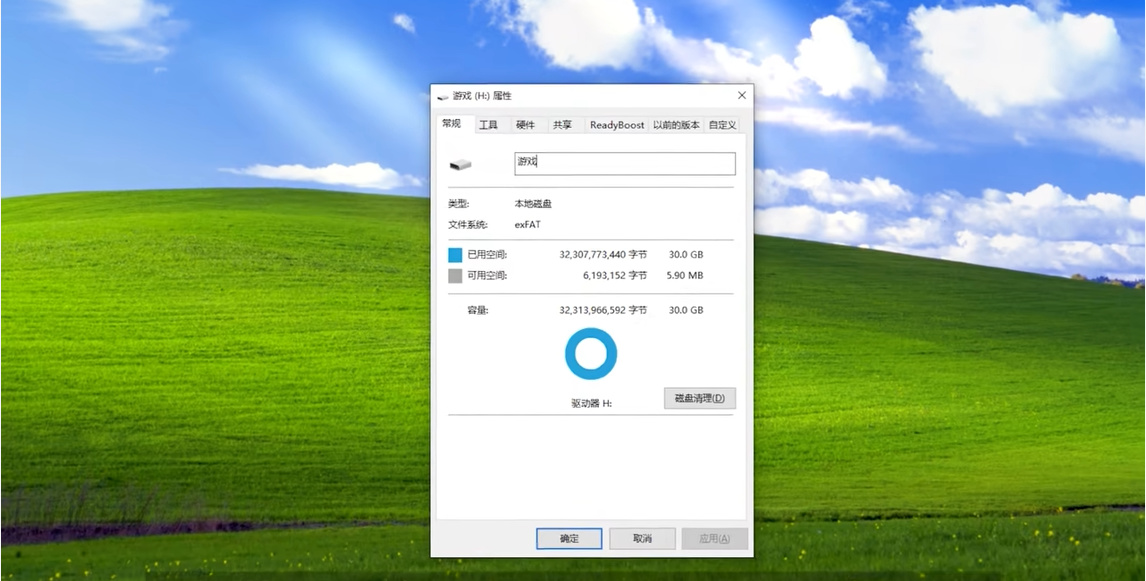Click the 类型 label
Image resolution: width=1146 pixels, height=581 pixels.
click(459, 204)
